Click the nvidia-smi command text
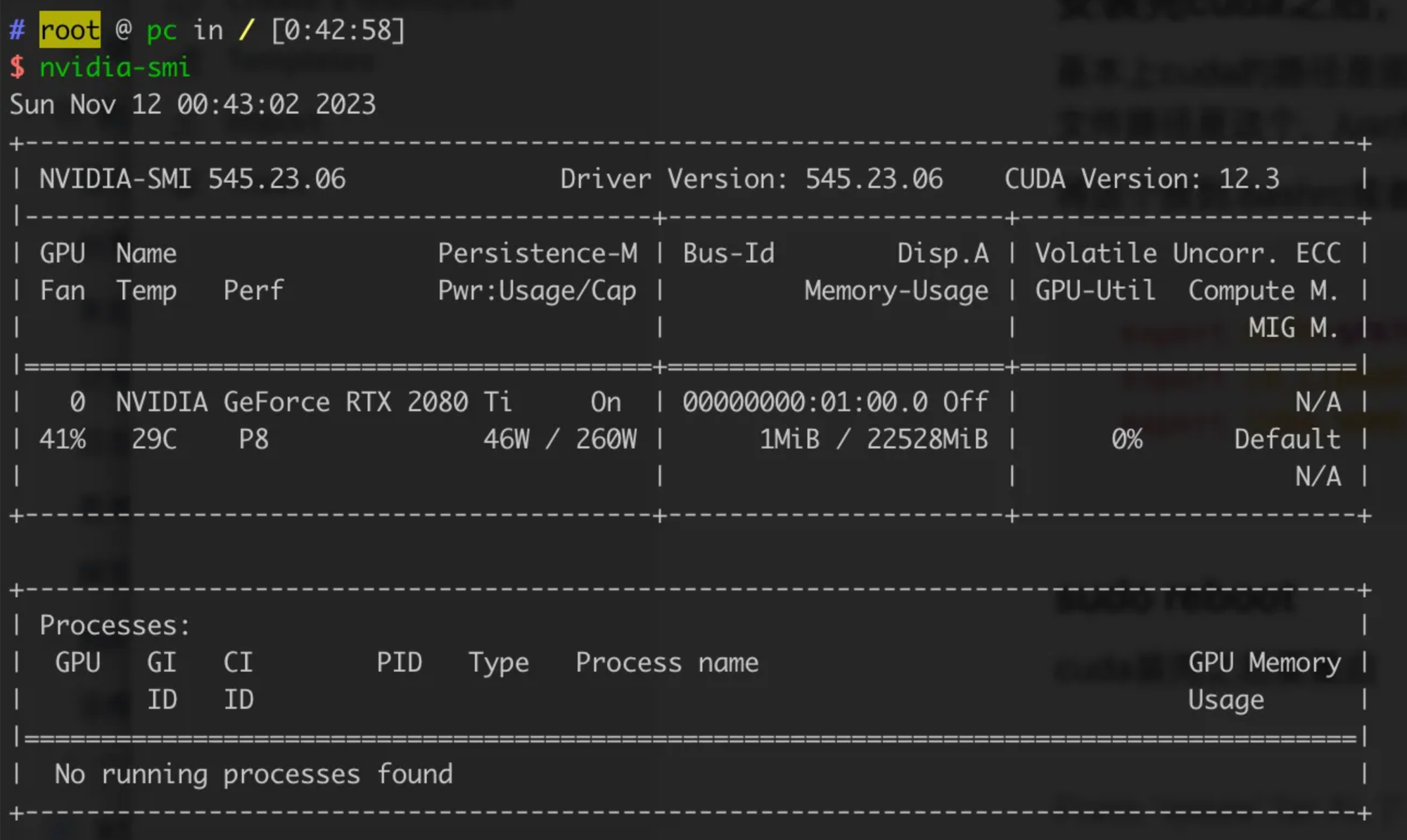1407x840 pixels. click(x=115, y=68)
